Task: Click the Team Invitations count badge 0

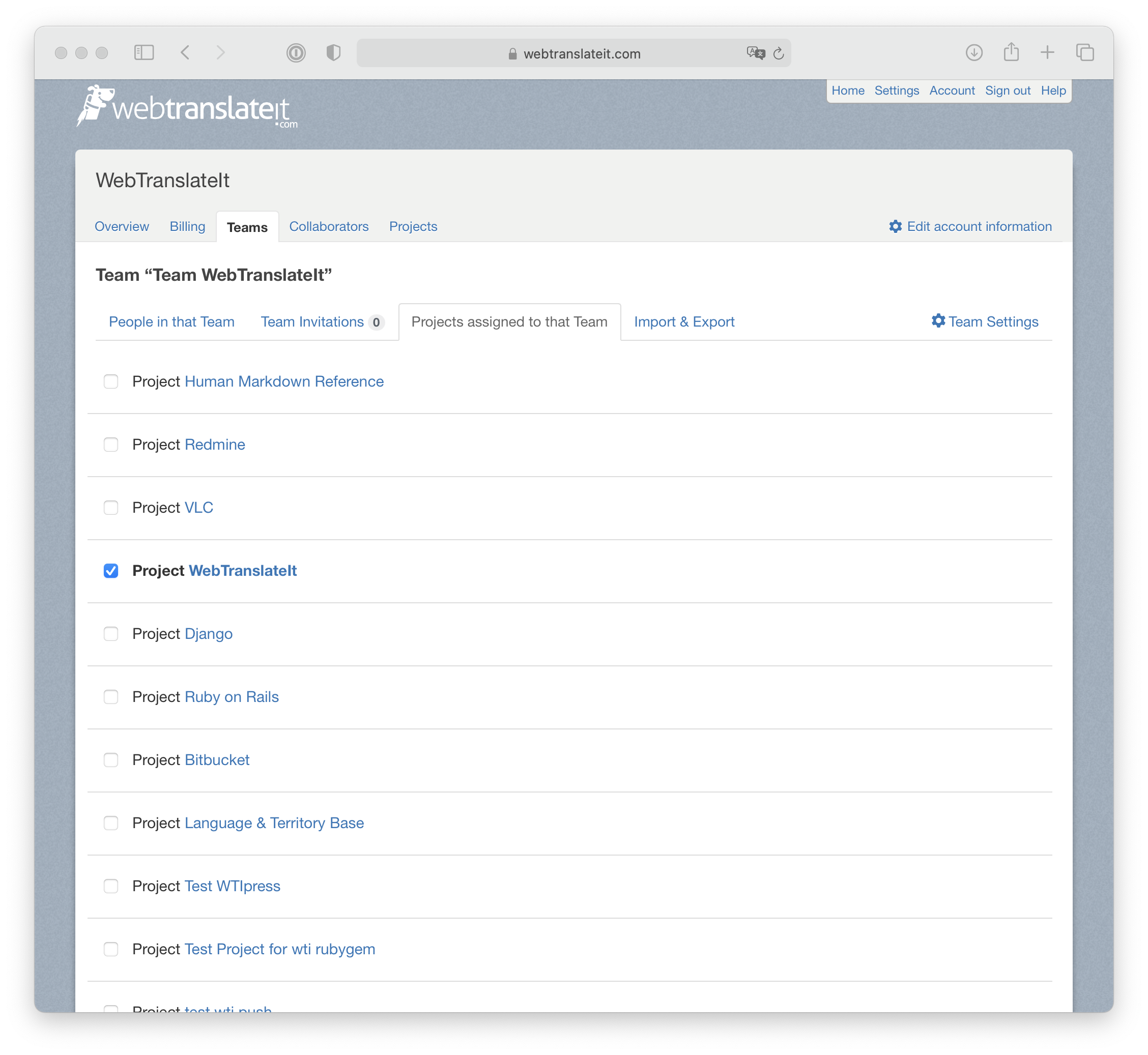Action: (377, 323)
